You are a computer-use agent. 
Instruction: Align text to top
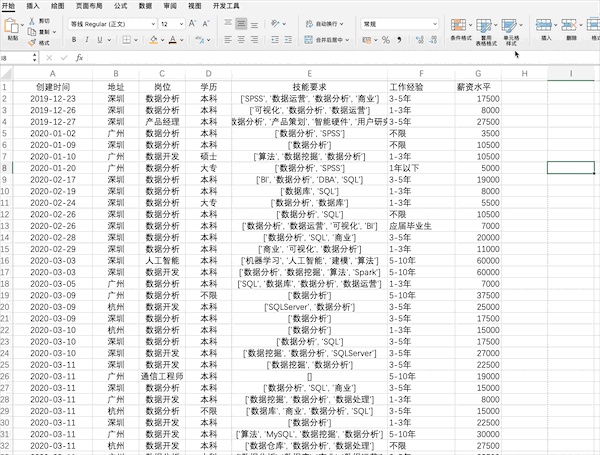click(228, 24)
